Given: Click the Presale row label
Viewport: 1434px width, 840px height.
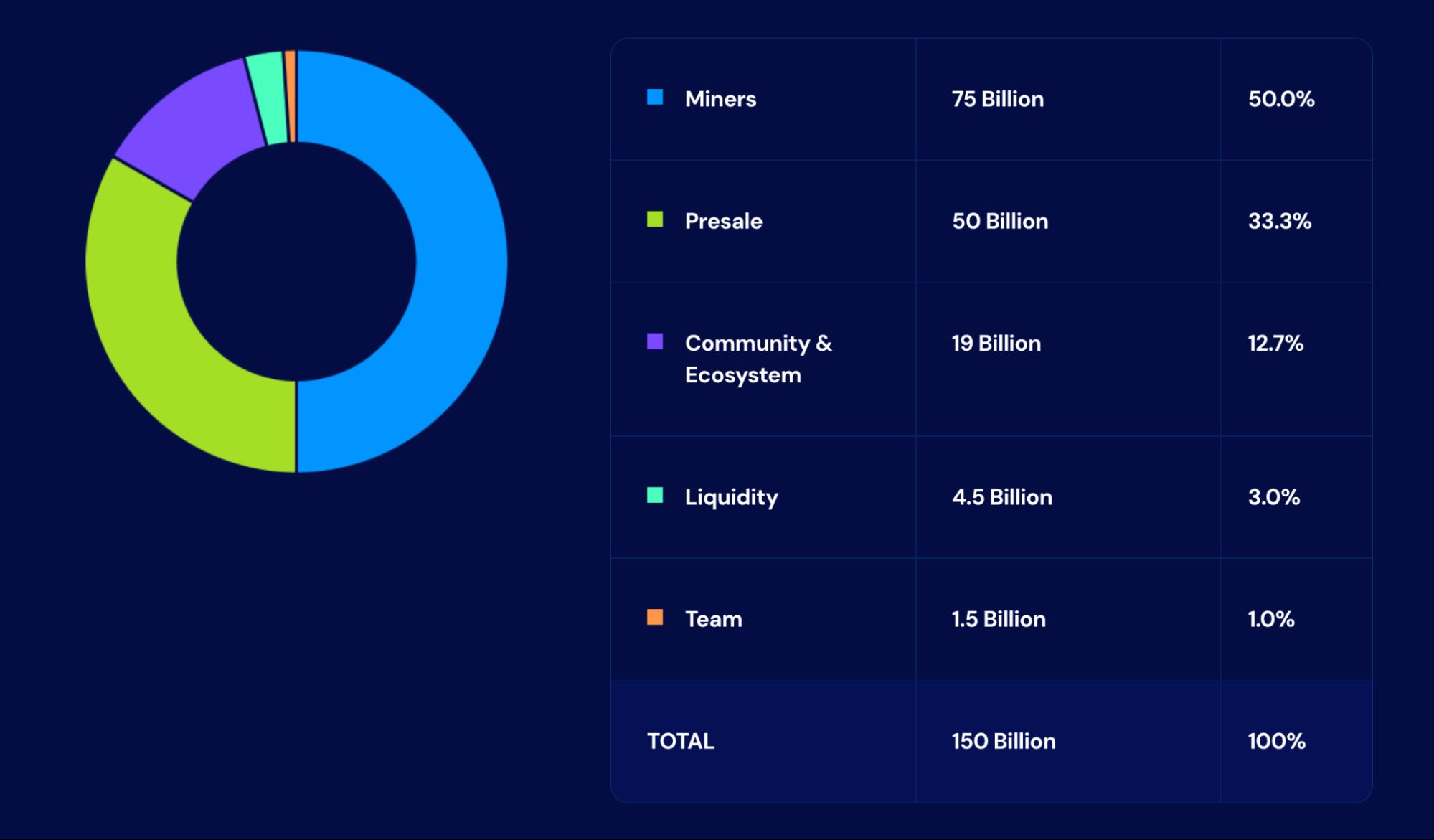Looking at the screenshot, I should pyautogui.click(x=723, y=221).
